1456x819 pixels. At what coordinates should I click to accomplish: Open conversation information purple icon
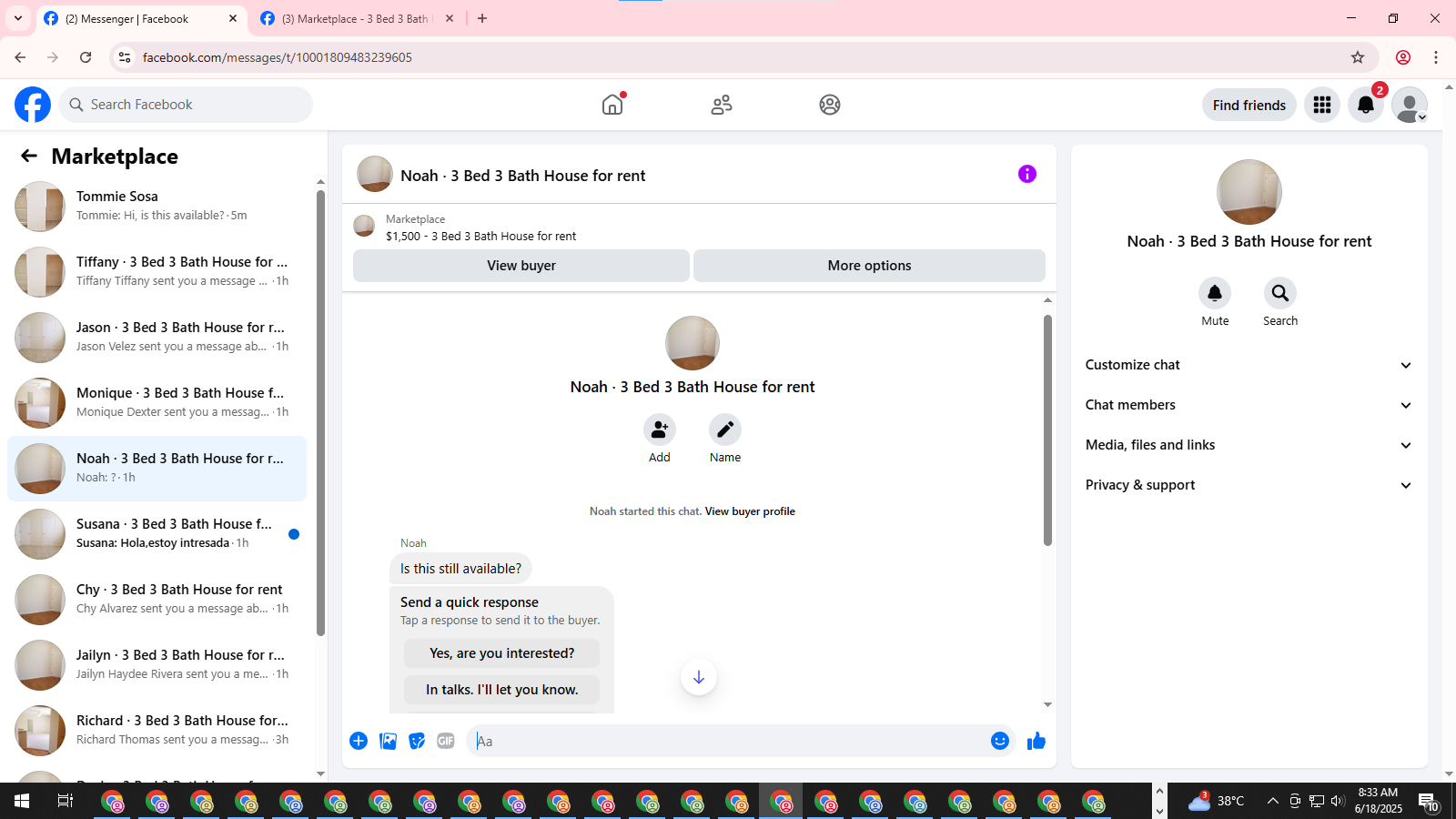tap(1027, 174)
